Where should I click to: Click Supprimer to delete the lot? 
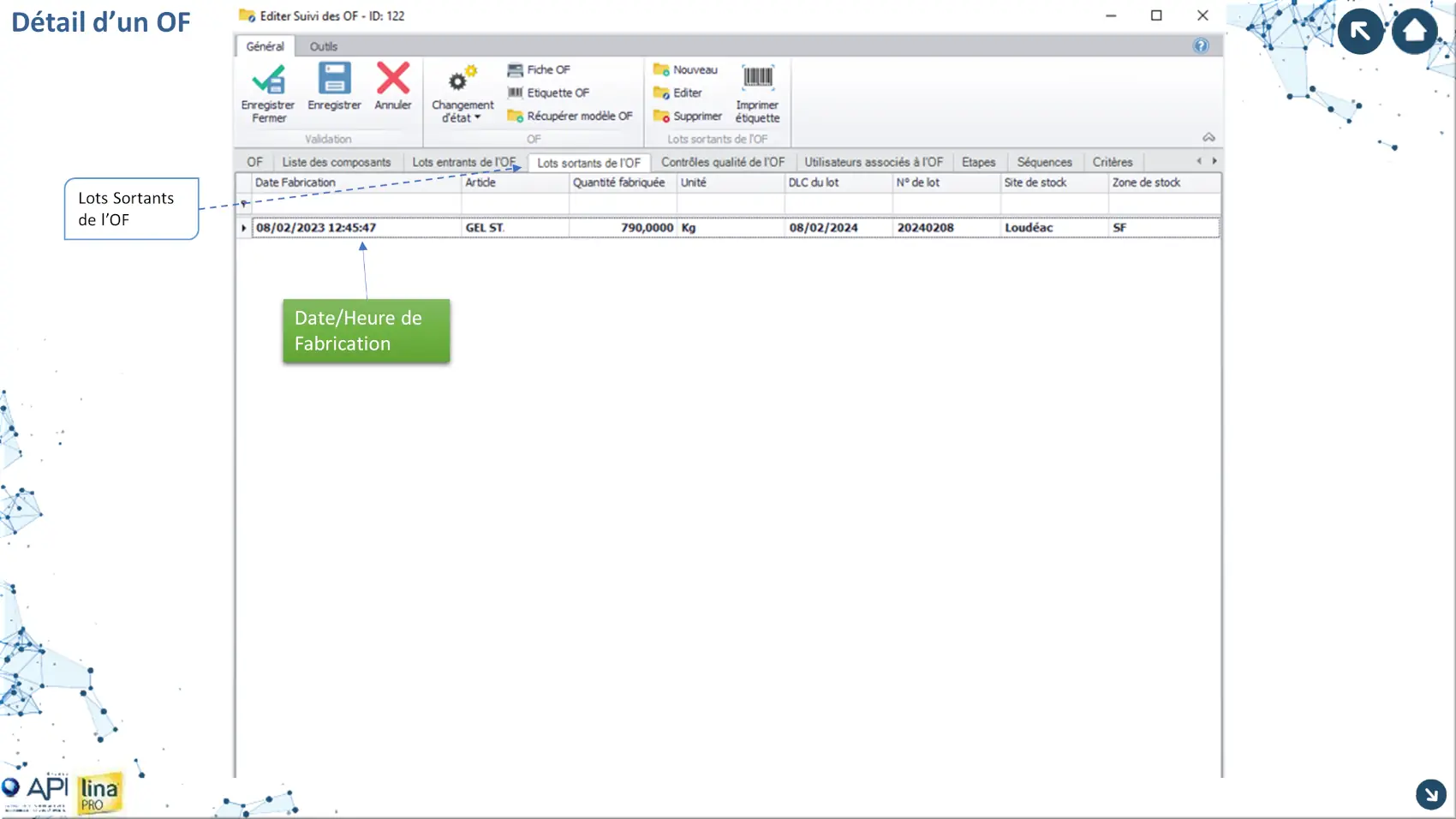[x=688, y=117]
